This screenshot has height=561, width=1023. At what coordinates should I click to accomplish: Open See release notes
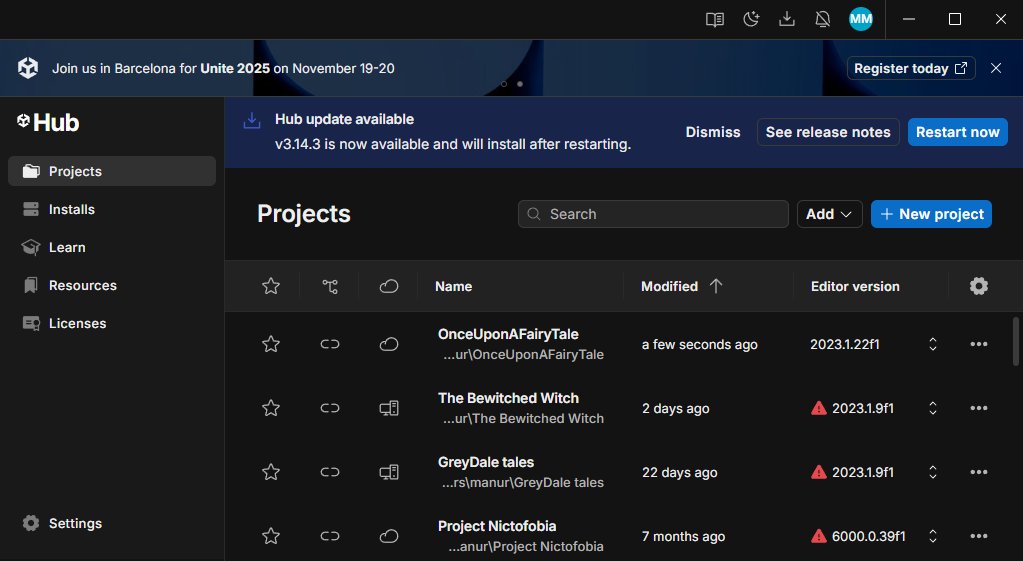point(828,132)
